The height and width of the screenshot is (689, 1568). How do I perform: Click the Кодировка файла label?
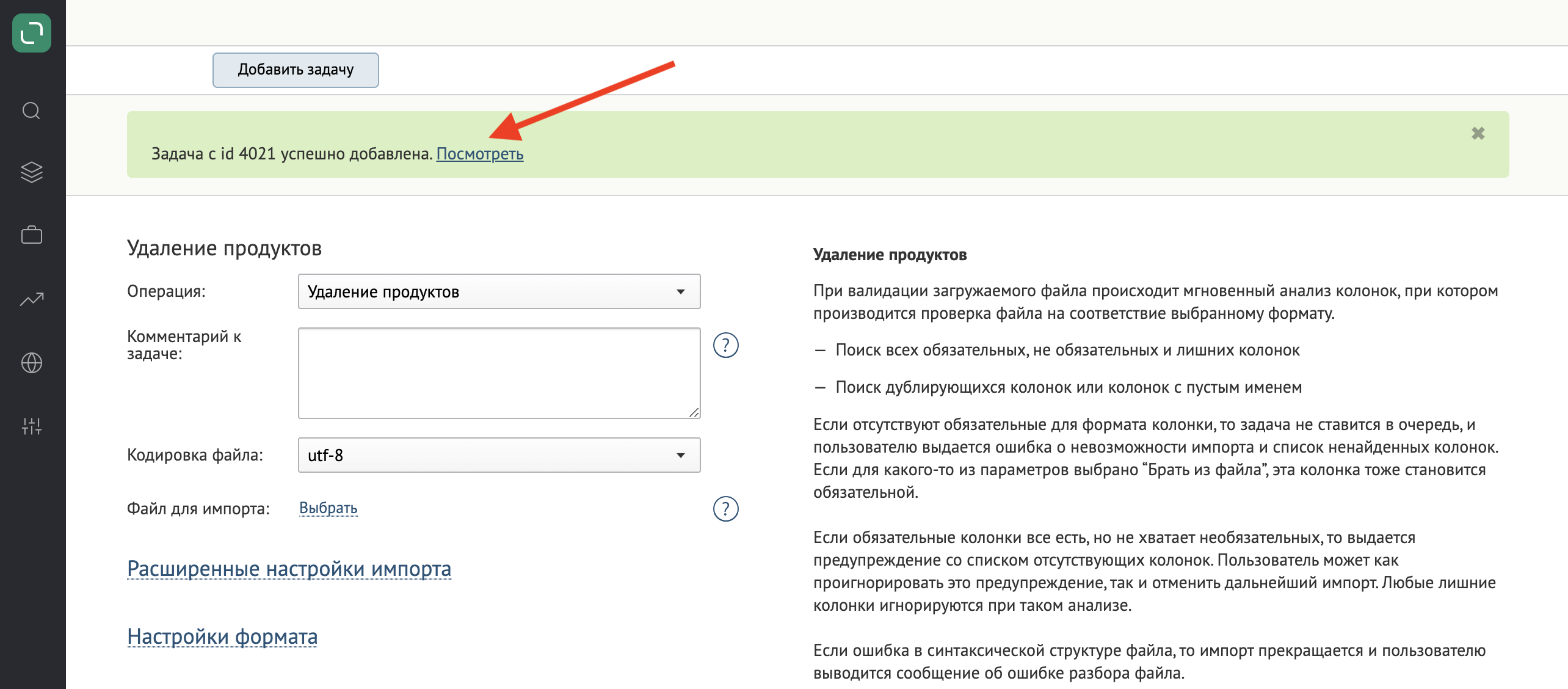click(x=195, y=455)
